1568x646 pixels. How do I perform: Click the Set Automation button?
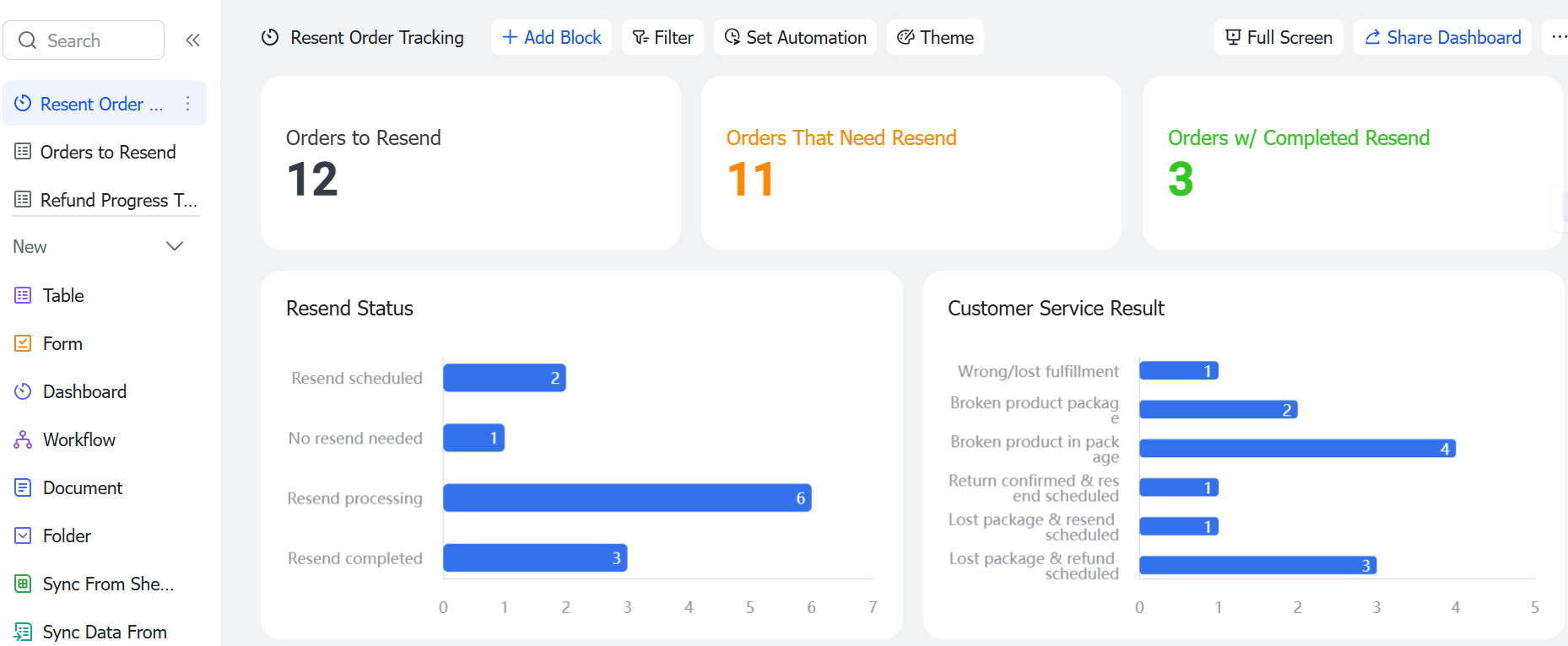click(x=795, y=37)
